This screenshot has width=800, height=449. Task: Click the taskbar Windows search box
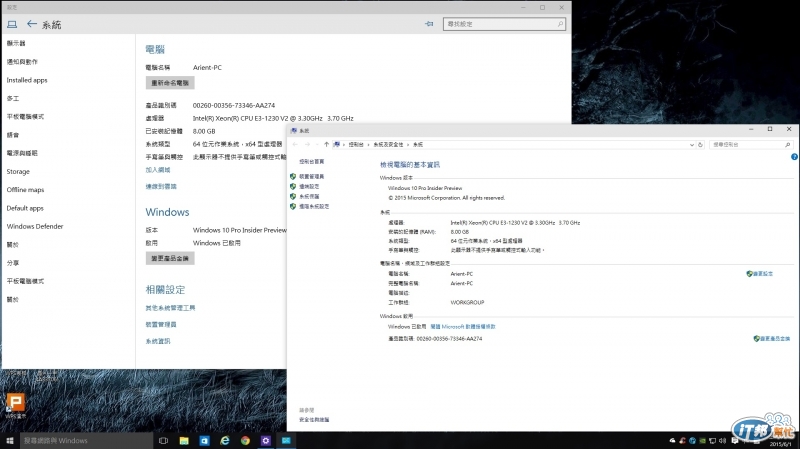[x=87, y=440]
